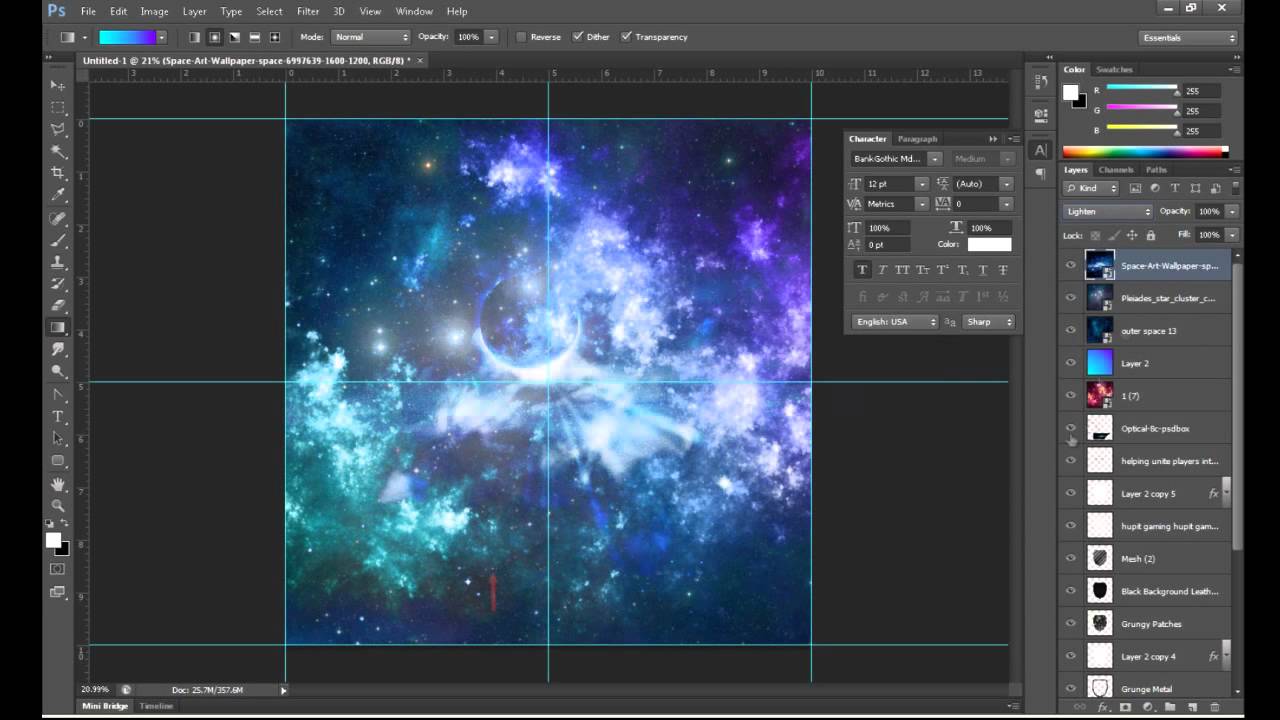Open the font size 12 pt dropdown
The width and height of the screenshot is (1280, 720).
923,184
